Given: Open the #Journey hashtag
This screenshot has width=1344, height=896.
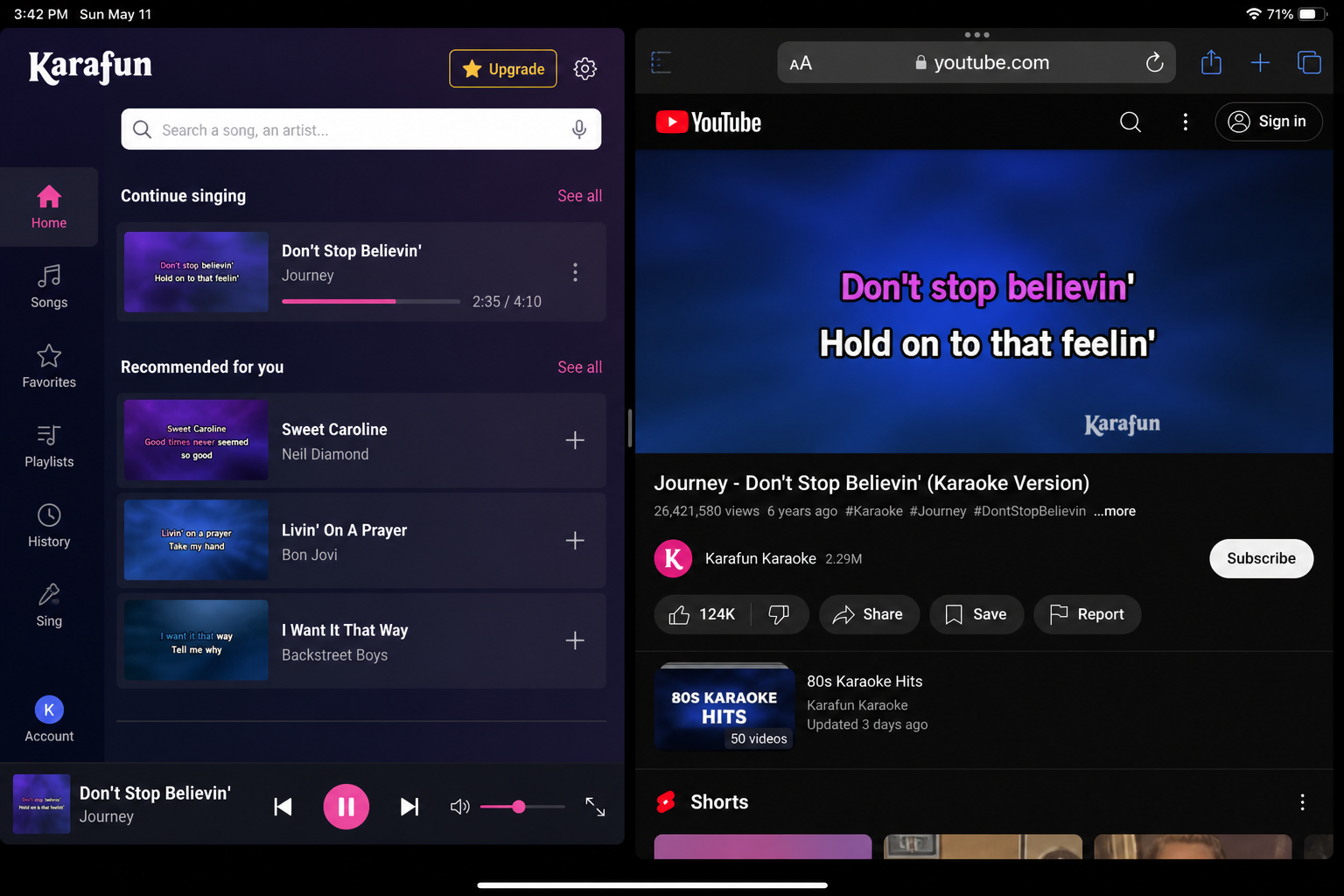Looking at the screenshot, I should point(938,511).
